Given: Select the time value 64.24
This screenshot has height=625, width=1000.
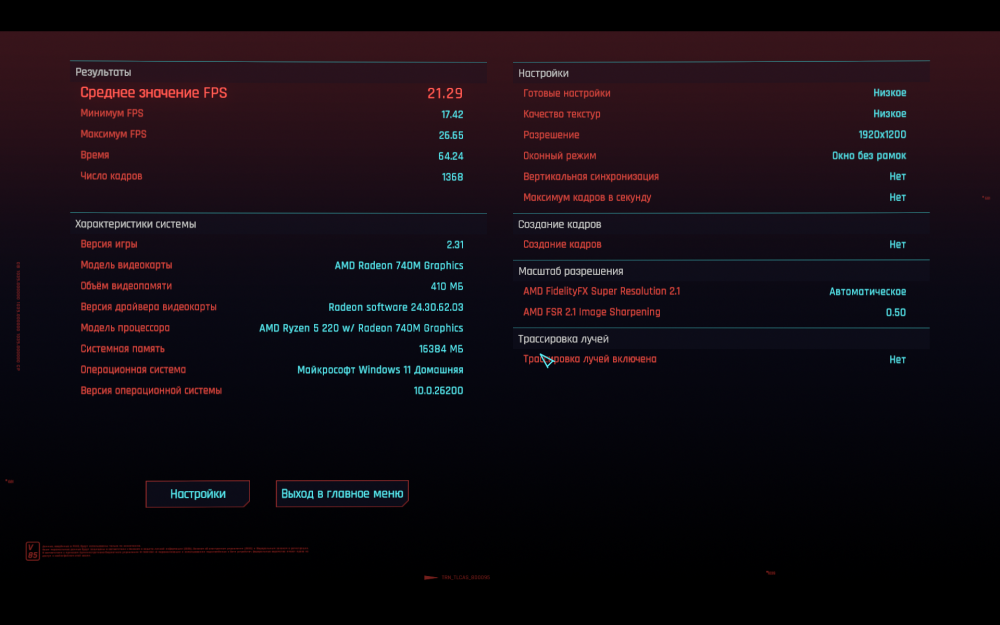Looking at the screenshot, I should (x=451, y=156).
